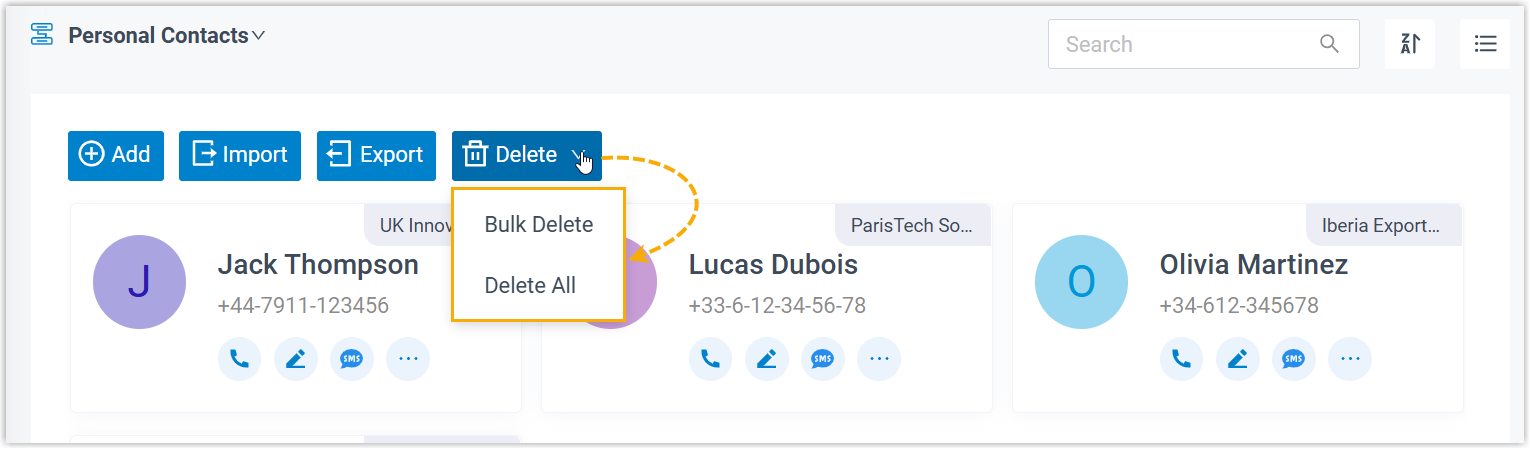The image size is (1530, 449).
Task: Expand the Delete dropdown arrow
Action: 579,155
